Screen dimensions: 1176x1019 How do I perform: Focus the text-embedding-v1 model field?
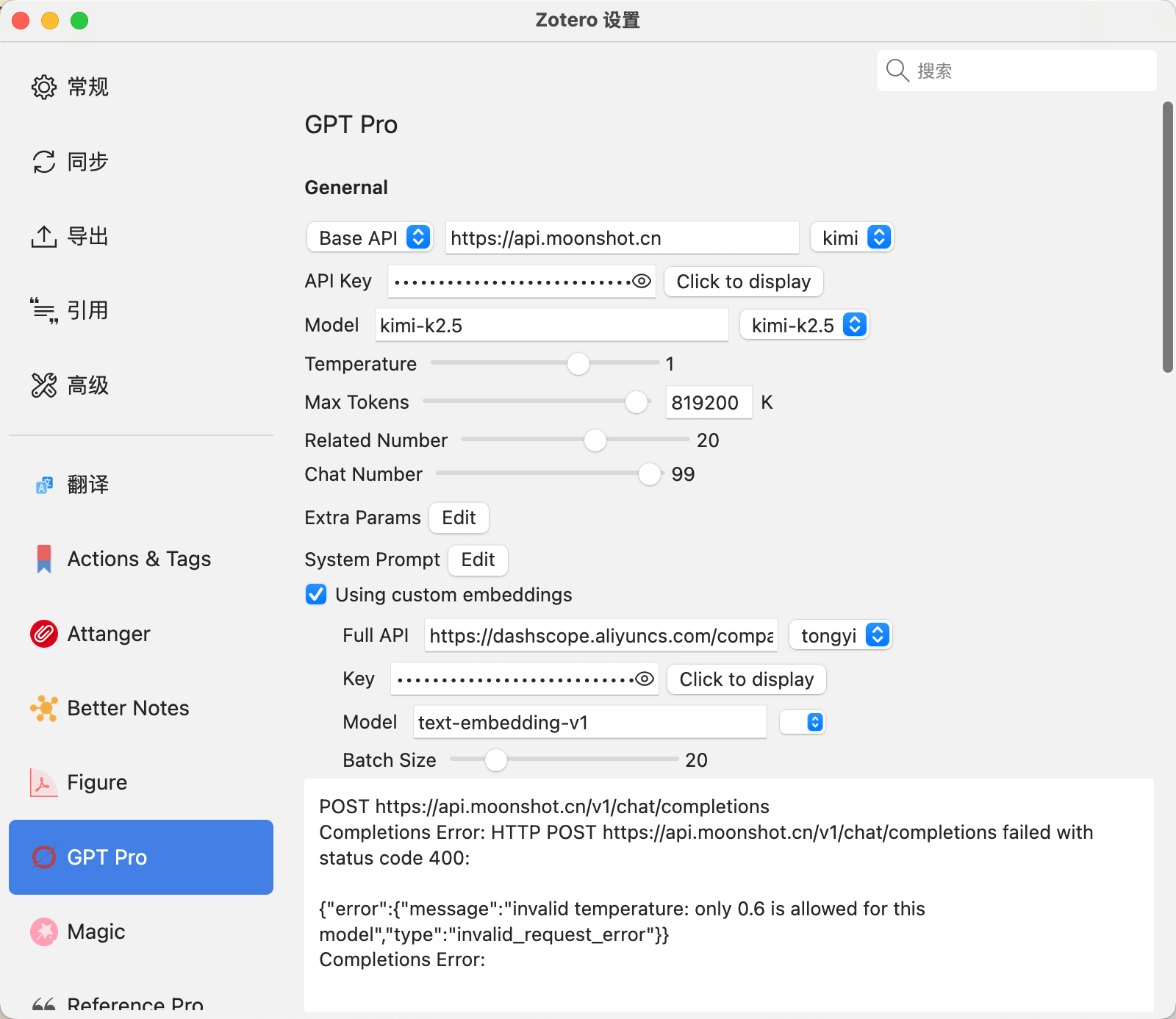(x=590, y=722)
